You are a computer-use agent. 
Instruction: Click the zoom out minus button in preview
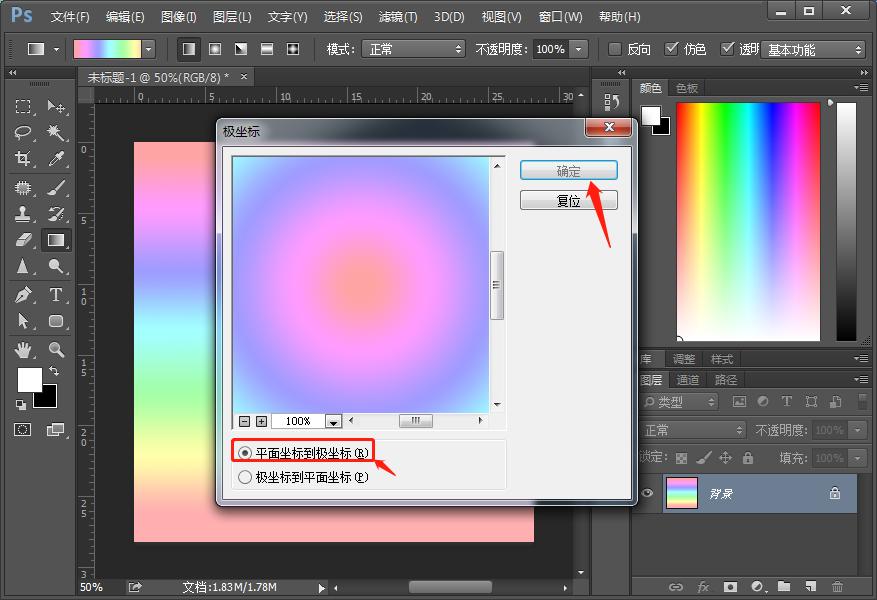pos(244,422)
